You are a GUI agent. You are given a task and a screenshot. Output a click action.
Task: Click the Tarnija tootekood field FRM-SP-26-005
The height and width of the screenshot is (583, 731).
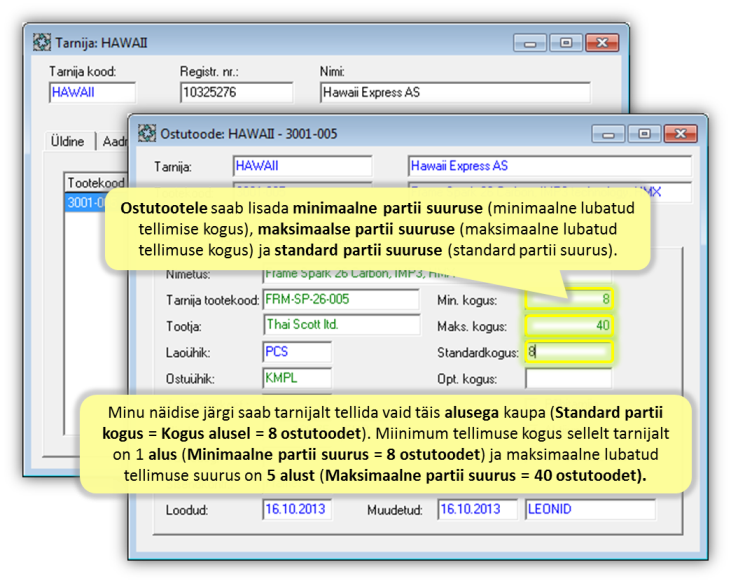pos(341,299)
